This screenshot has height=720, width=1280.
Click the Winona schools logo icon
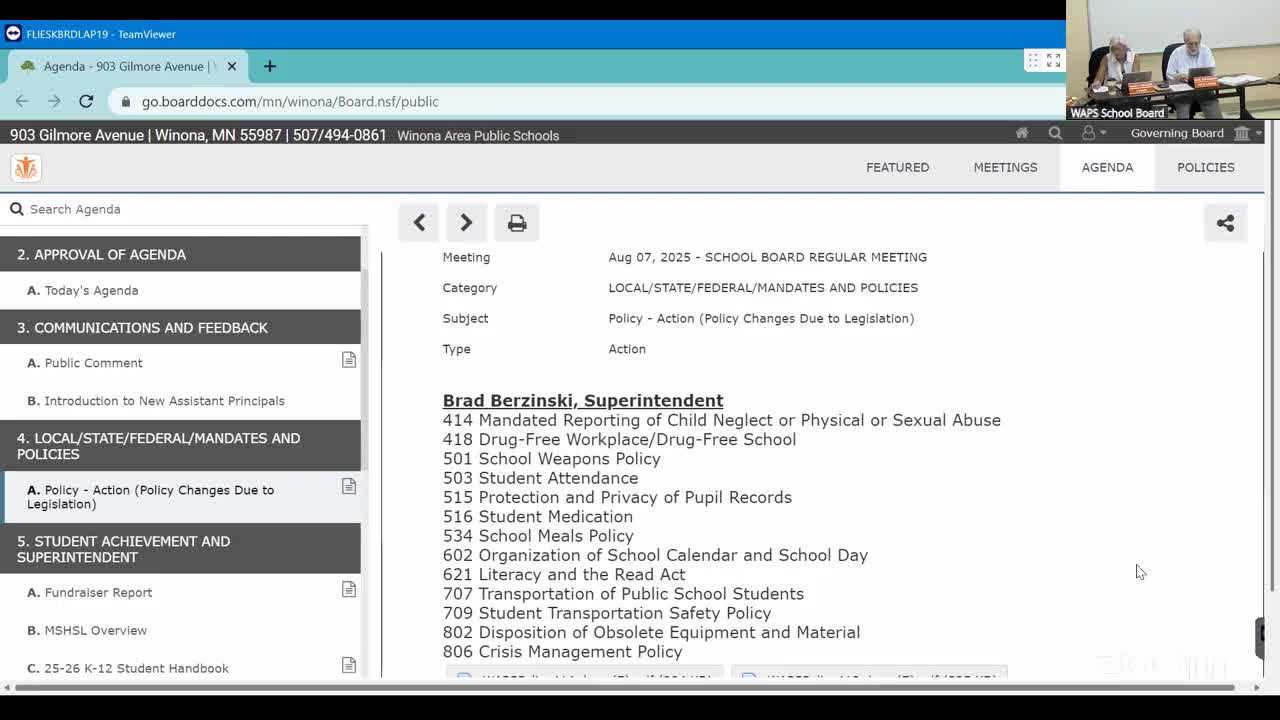click(26, 168)
